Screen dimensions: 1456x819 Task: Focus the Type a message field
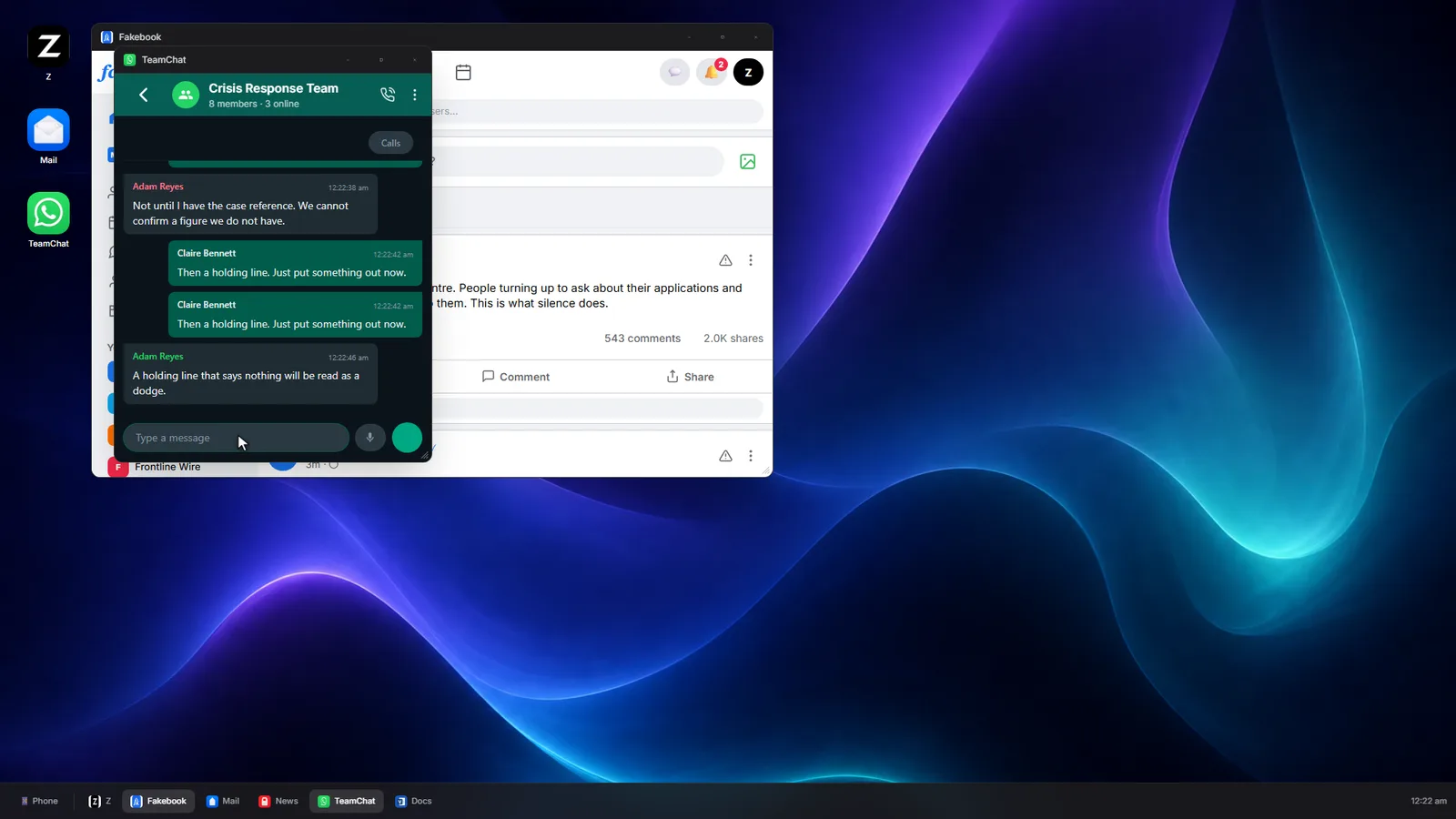[x=236, y=438]
